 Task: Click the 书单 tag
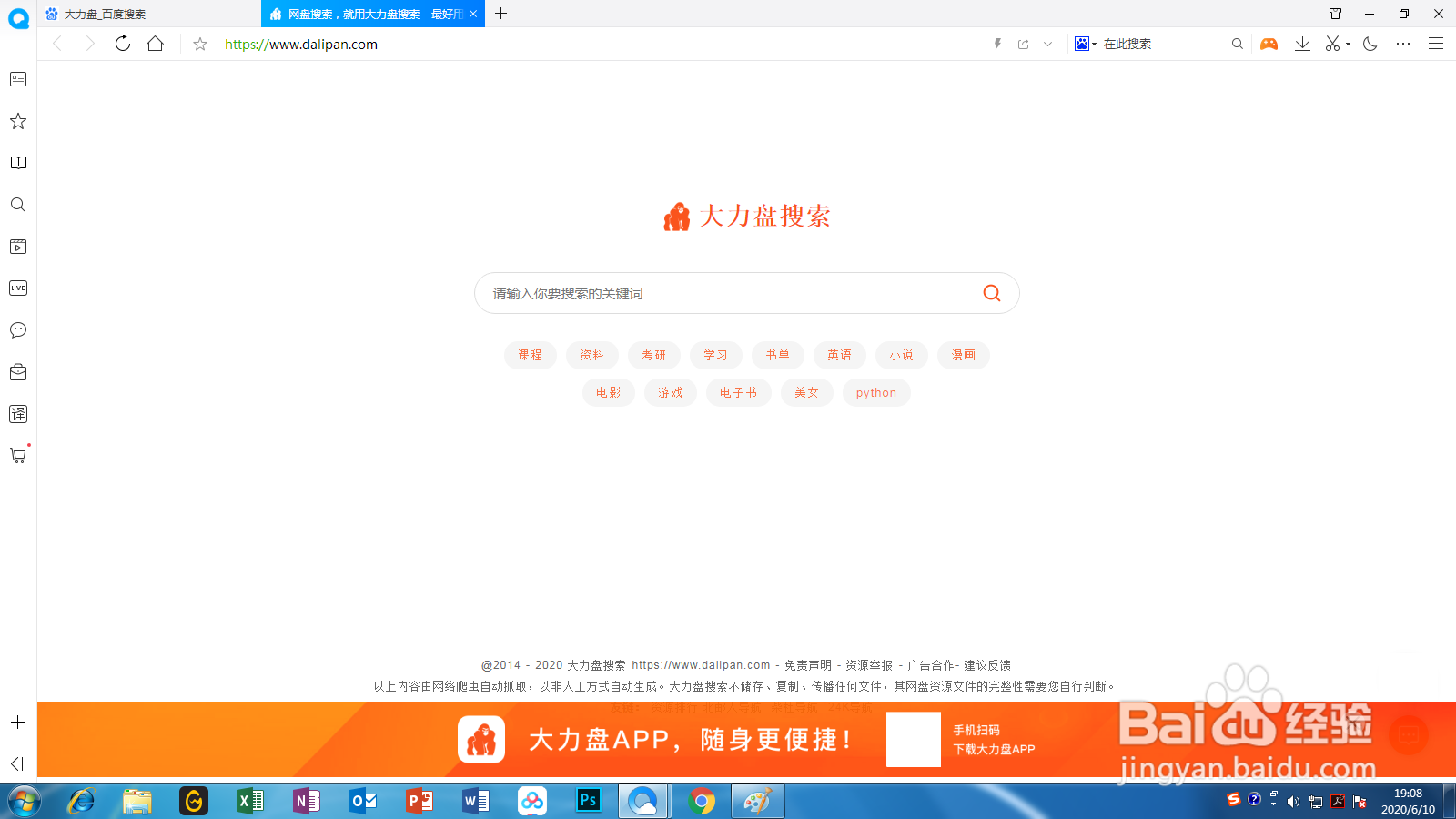(x=777, y=355)
